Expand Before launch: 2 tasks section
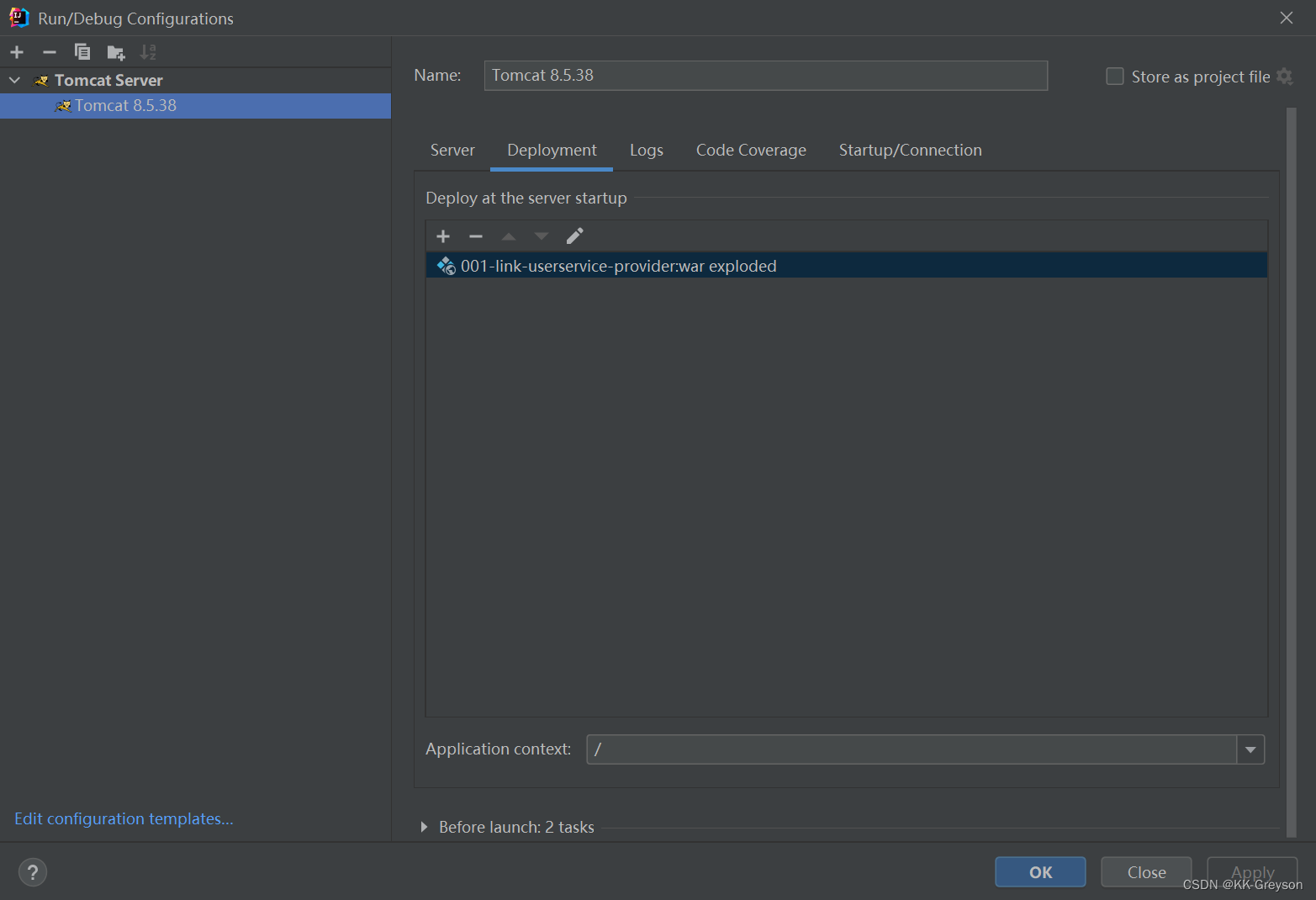1316x900 pixels. click(424, 827)
